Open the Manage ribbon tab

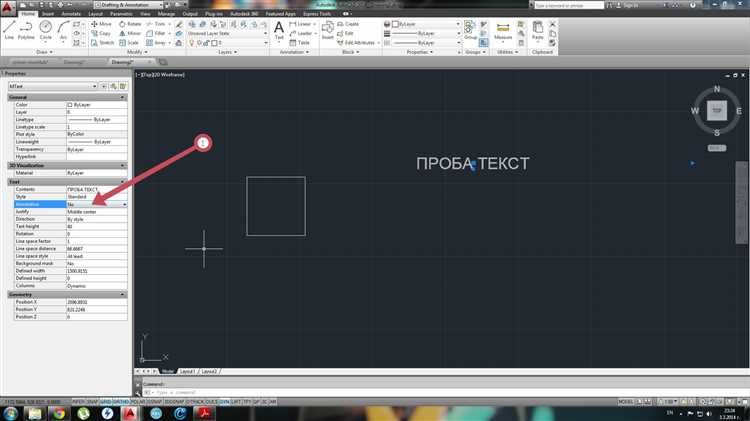pyautogui.click(x=166, y=14)
